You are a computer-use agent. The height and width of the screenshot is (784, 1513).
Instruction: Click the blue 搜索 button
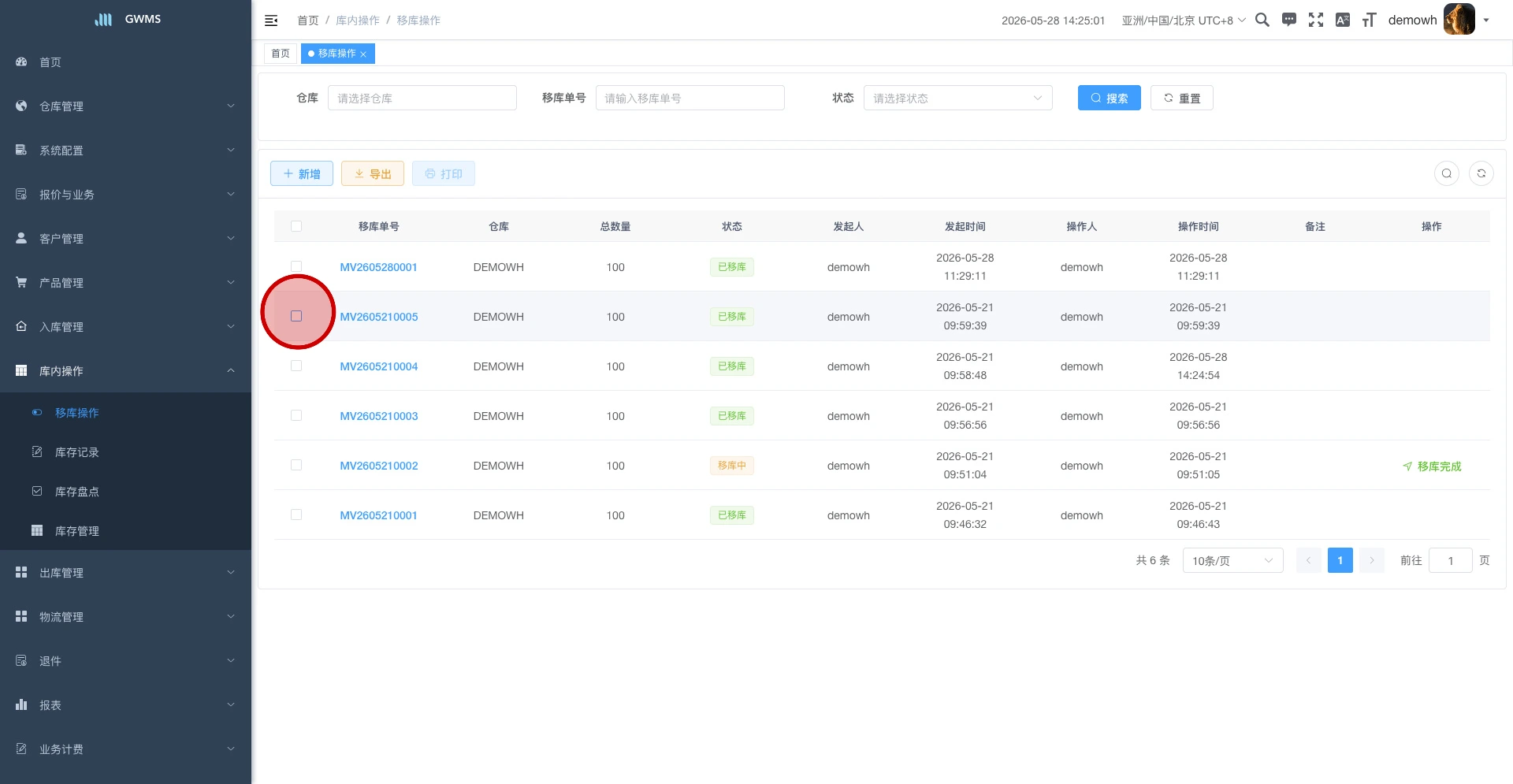[x=1110, y=98]
